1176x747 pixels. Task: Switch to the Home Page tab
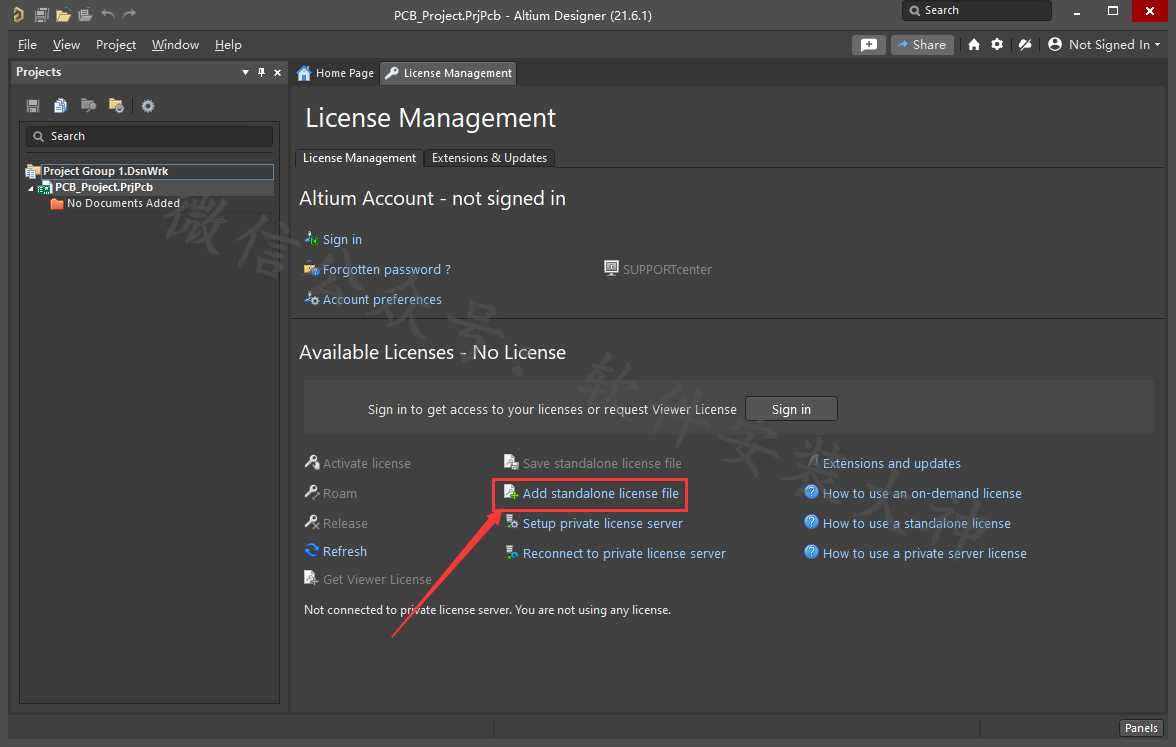(335, 73)
